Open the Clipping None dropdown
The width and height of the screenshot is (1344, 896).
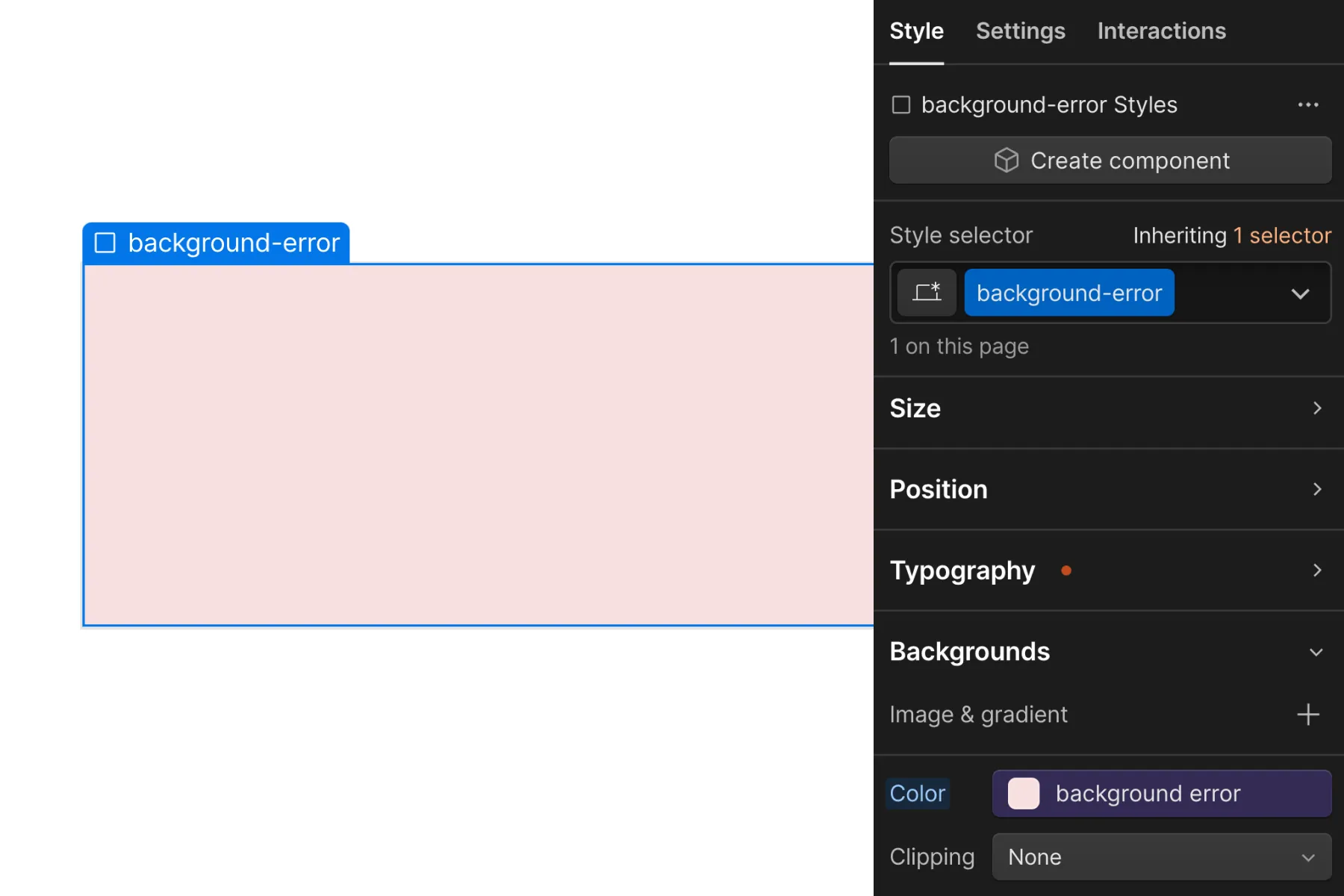(x=1162, y=857)
